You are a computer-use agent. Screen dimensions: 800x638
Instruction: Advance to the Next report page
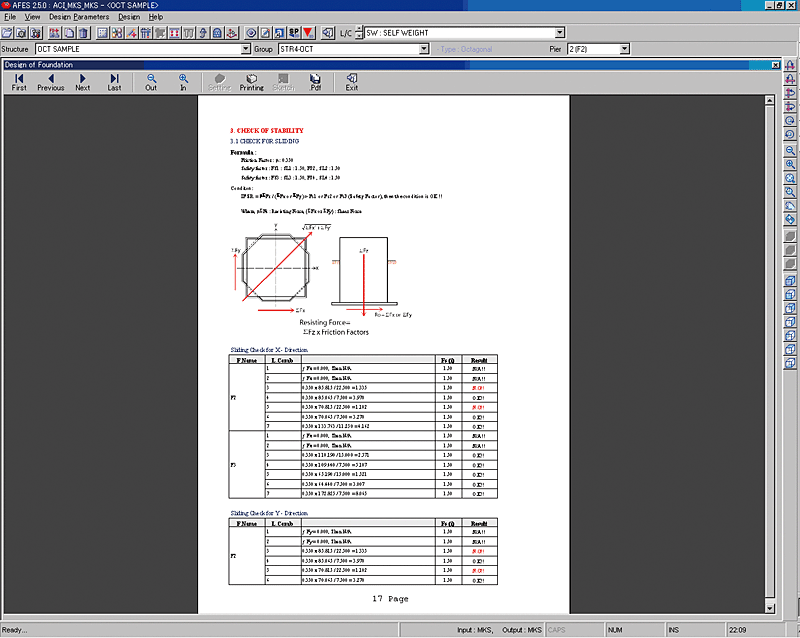click(x=83, y=82)
